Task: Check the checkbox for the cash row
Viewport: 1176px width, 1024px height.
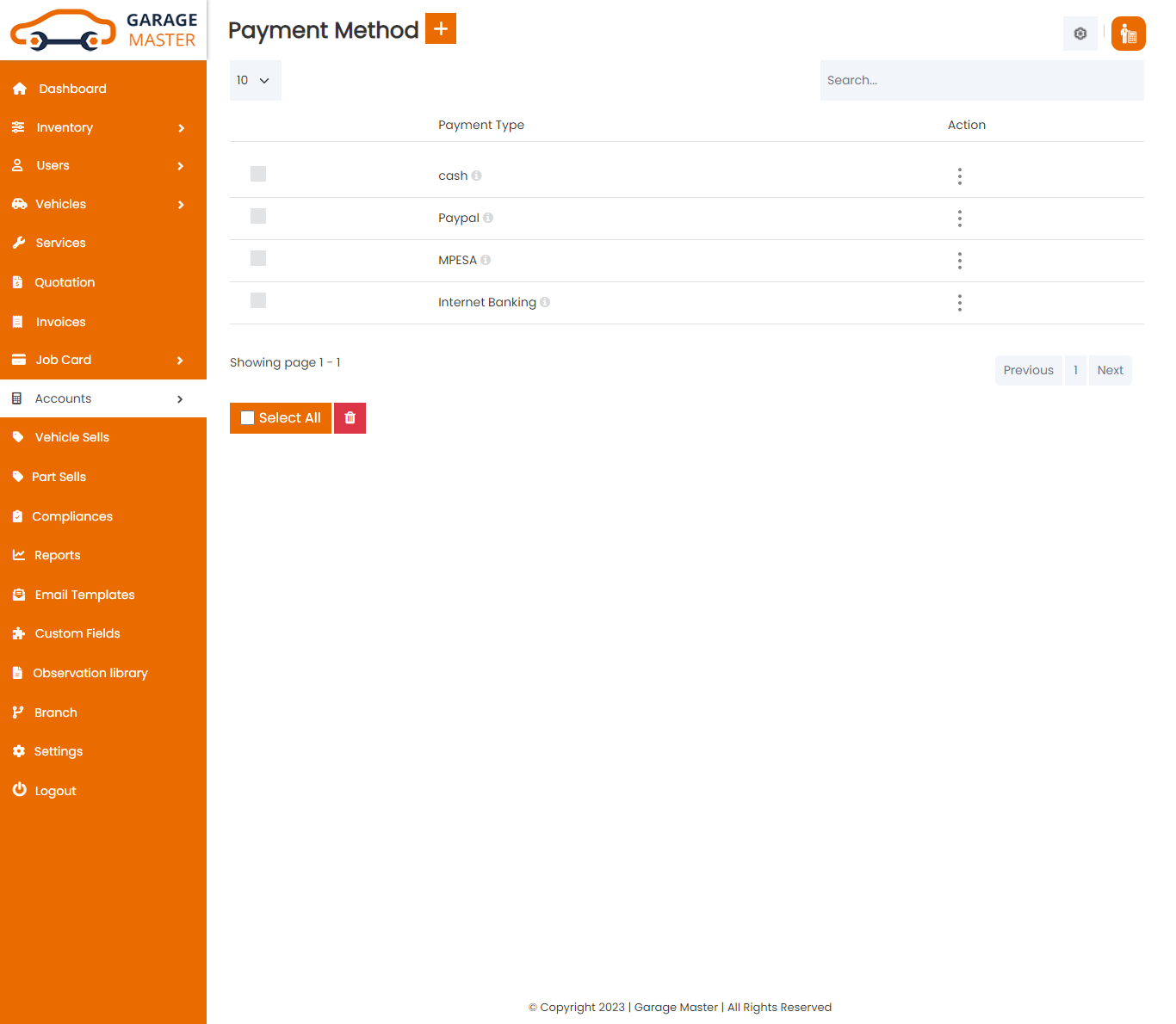Action: click(258, 173)
